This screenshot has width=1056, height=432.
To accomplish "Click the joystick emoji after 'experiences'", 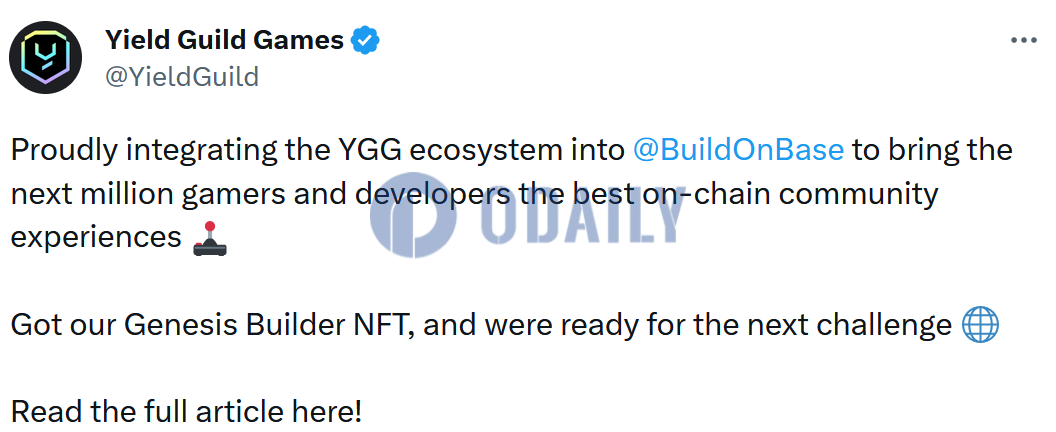I will point(209,239).
